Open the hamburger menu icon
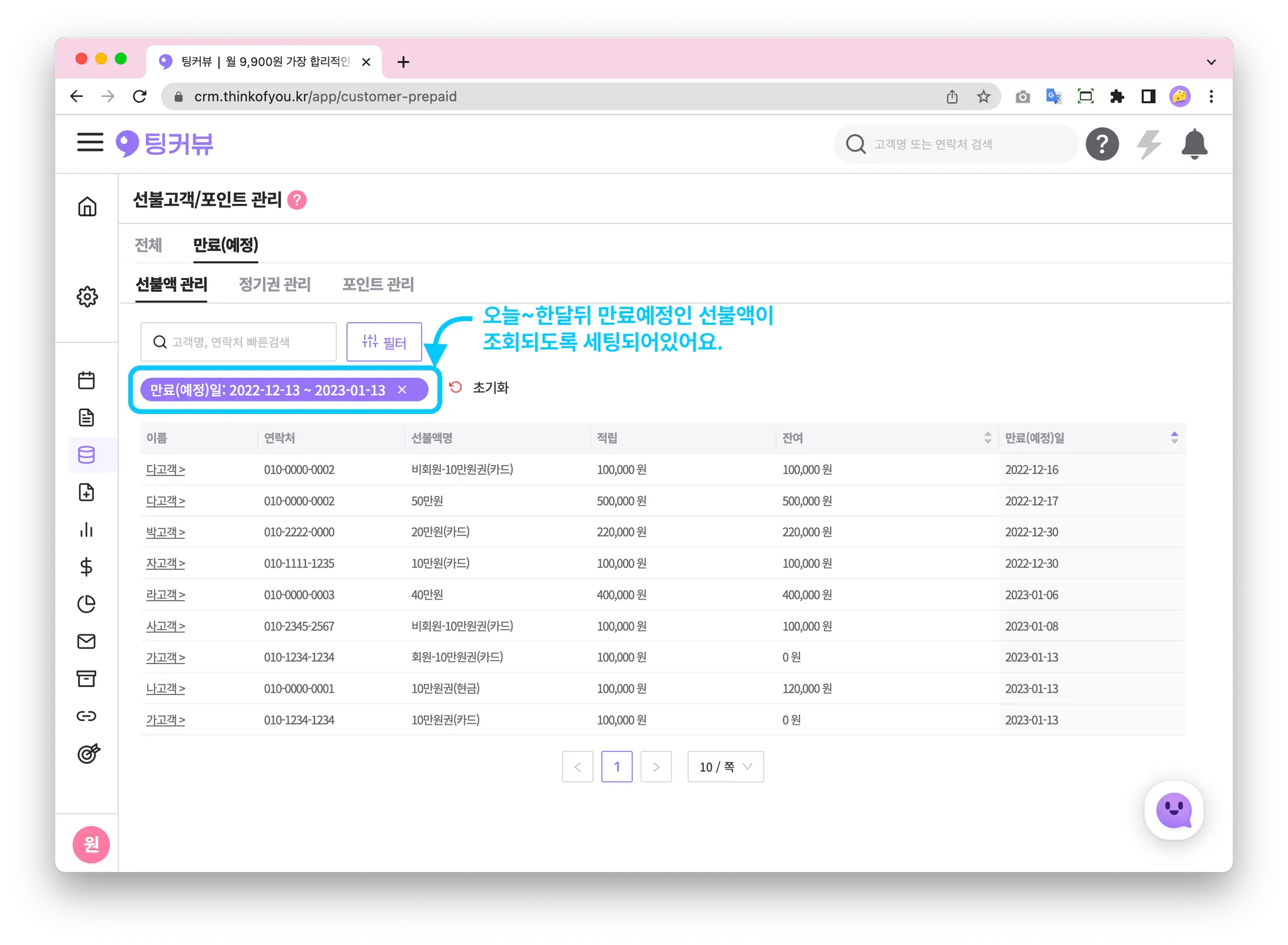Image resolution: width=1288 pixels, height=945 pixels. pos(90,143)
